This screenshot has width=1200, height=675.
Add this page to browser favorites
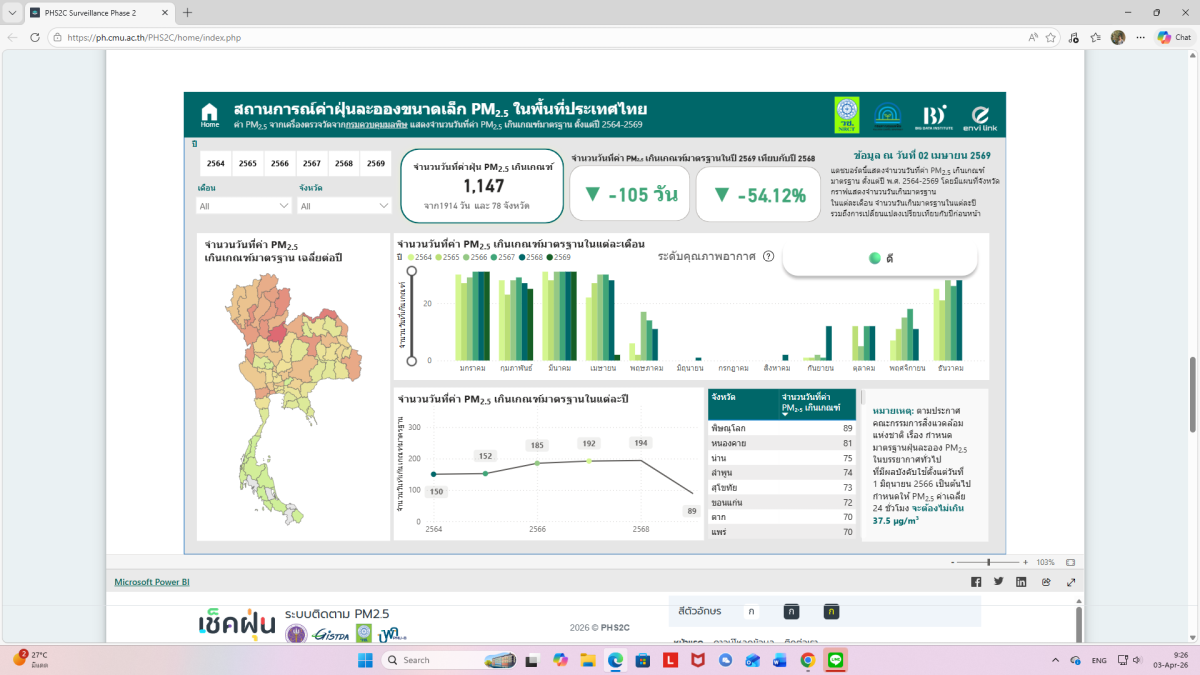point(1052,37)
